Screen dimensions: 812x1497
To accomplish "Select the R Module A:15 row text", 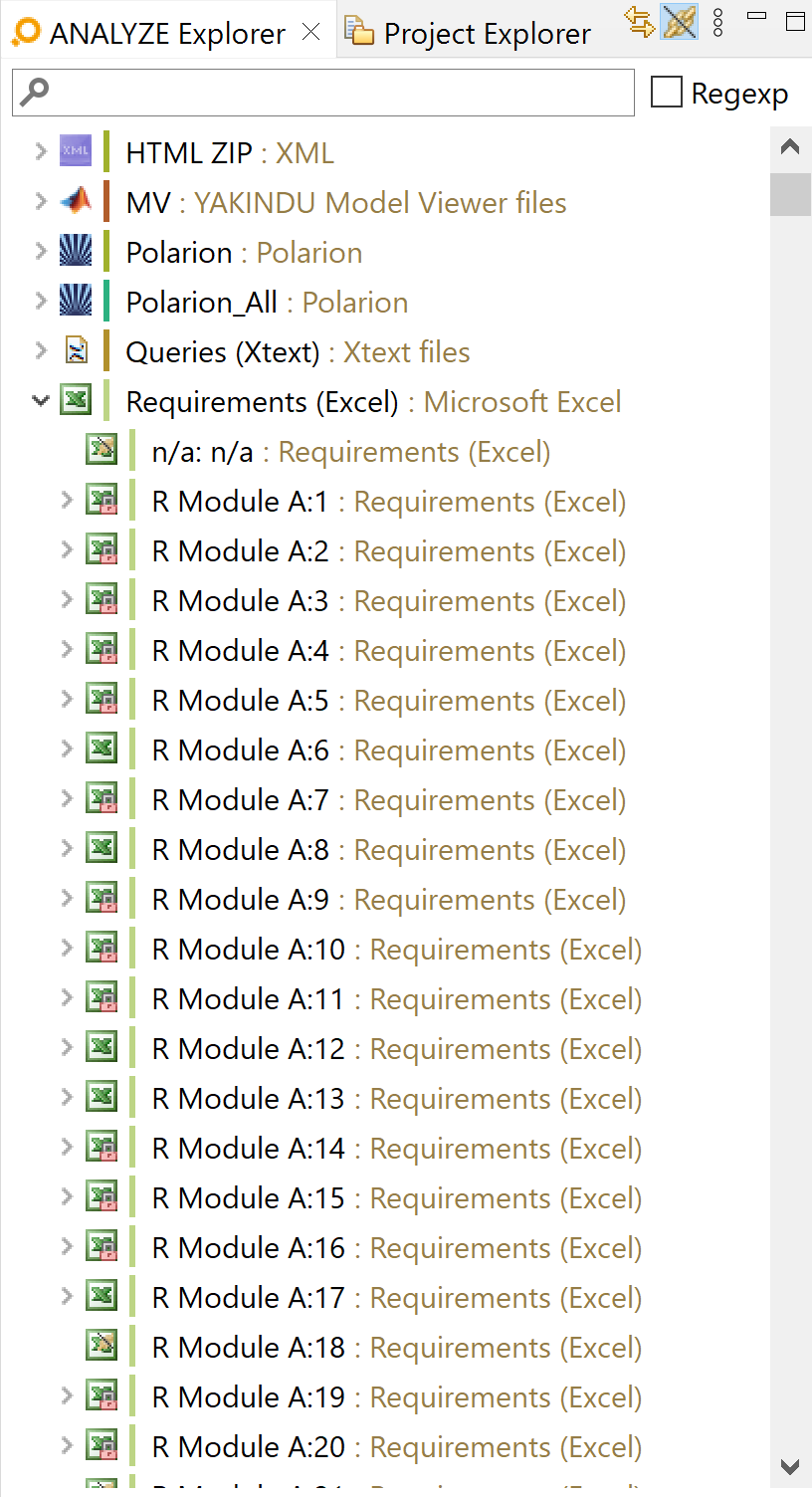I will coord(397,1198).
